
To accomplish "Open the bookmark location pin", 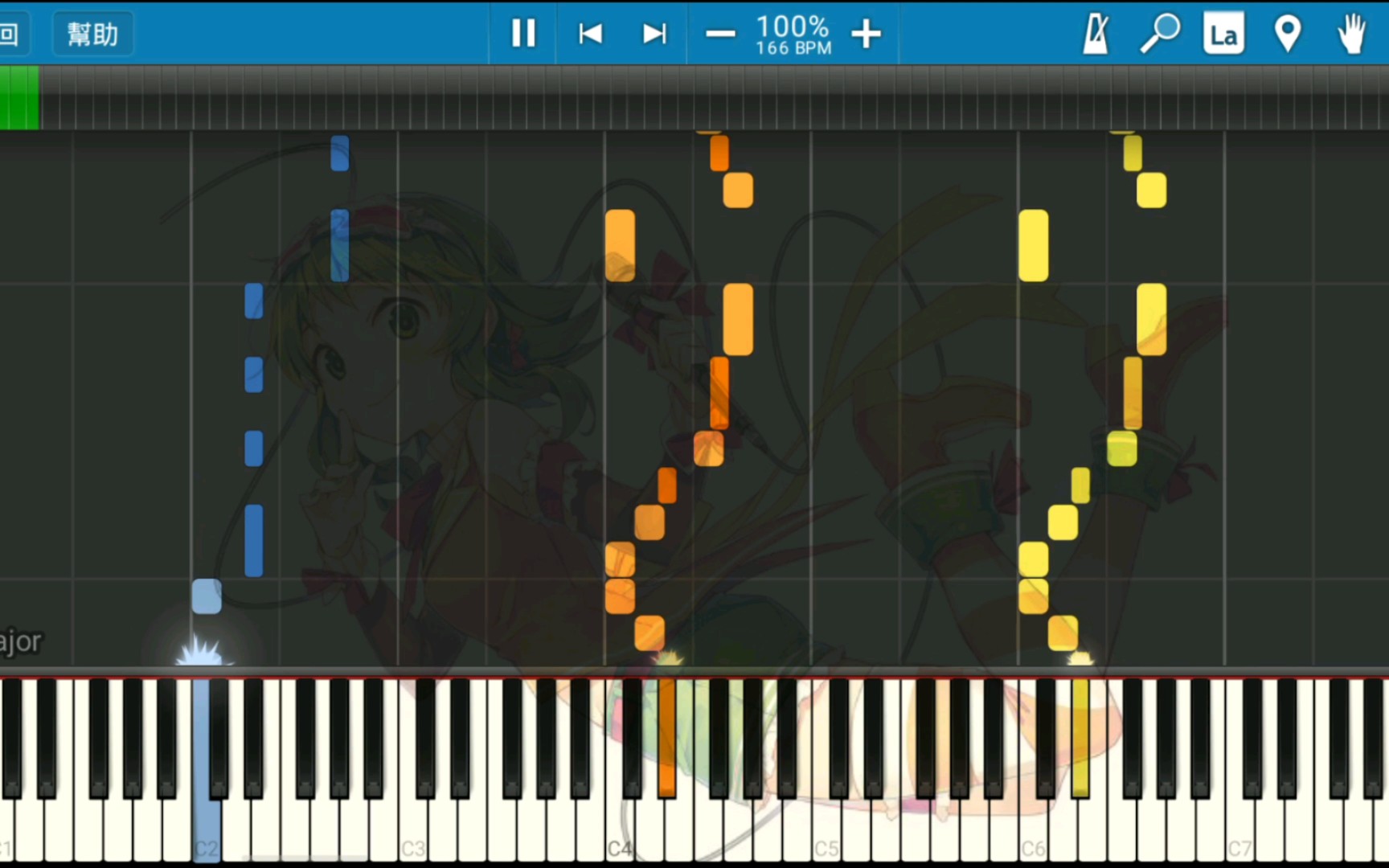I will tap(1288, 34).
